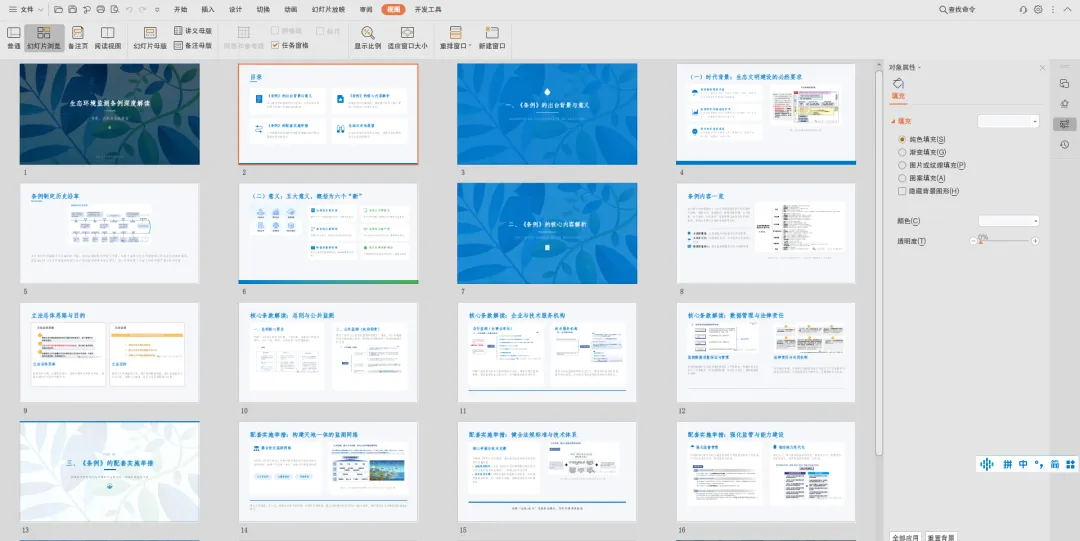Open 备注页 notes page view
The height and width of the screenshot is (541, 1080).
point(78,38)
